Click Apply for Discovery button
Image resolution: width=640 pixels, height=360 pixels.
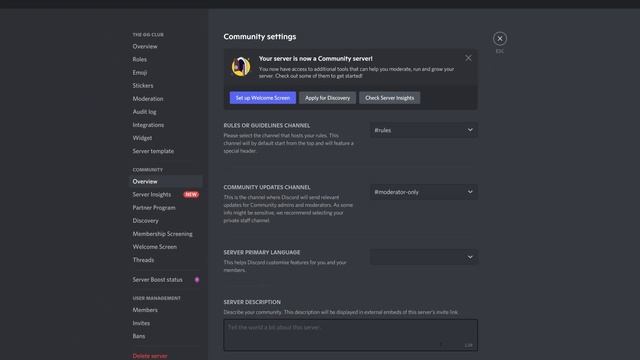(x=327, y=98)
